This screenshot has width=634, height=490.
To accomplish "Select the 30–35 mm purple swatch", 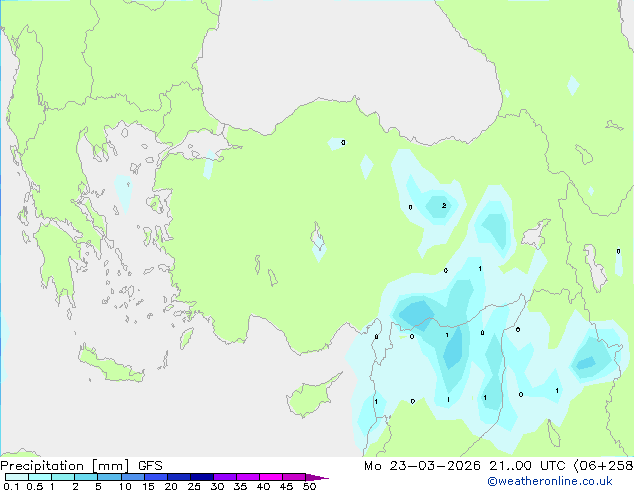I will (x=225, y=477).
